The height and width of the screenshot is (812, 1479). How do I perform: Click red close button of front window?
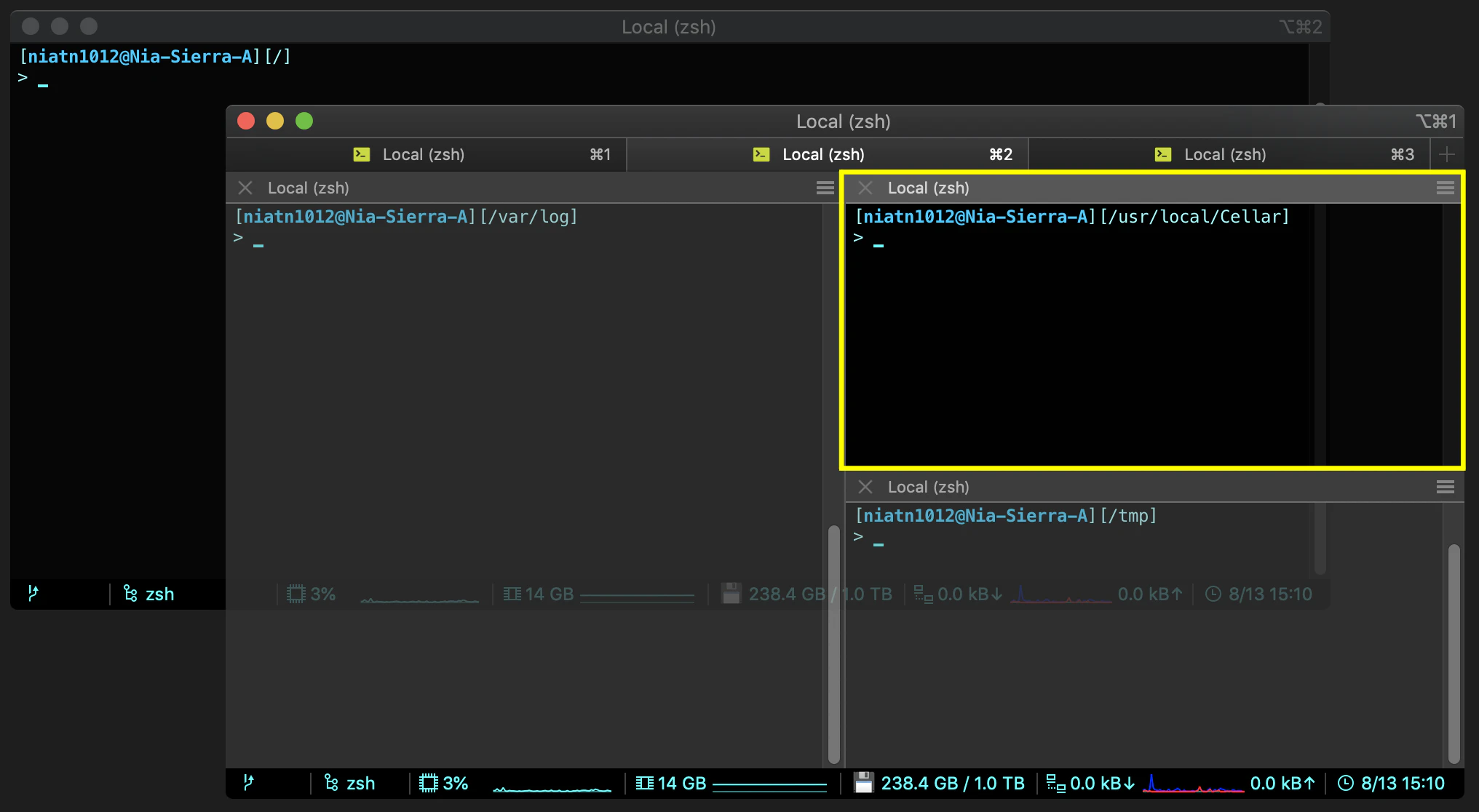point(246,121)
